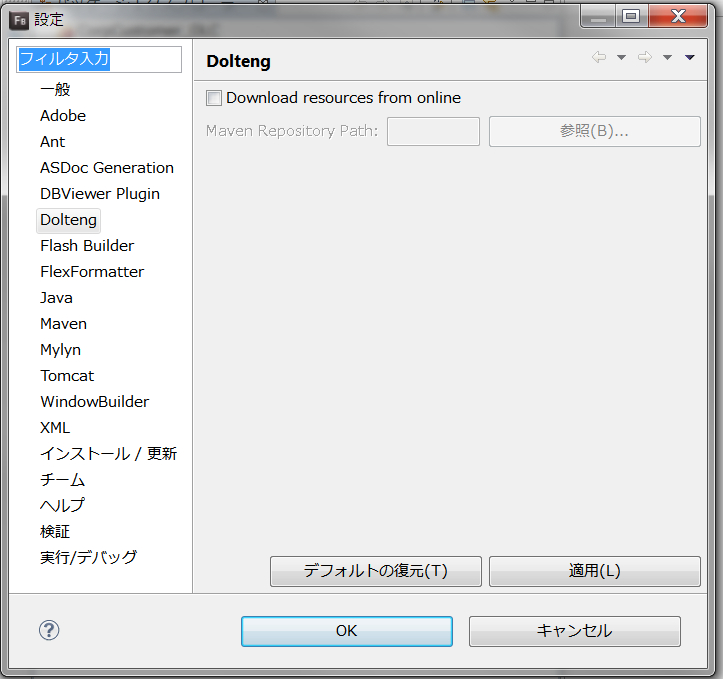Image resolution: width=723 pixels, height=679 pixels.
Task: Click the キャンセル cancel button
Action: (x=575, y=631)
